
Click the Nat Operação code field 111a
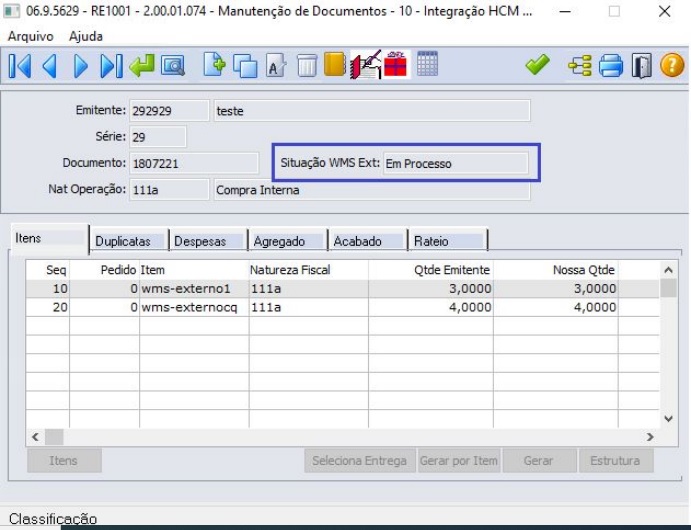pyautogui.click(x=169, y=190)
